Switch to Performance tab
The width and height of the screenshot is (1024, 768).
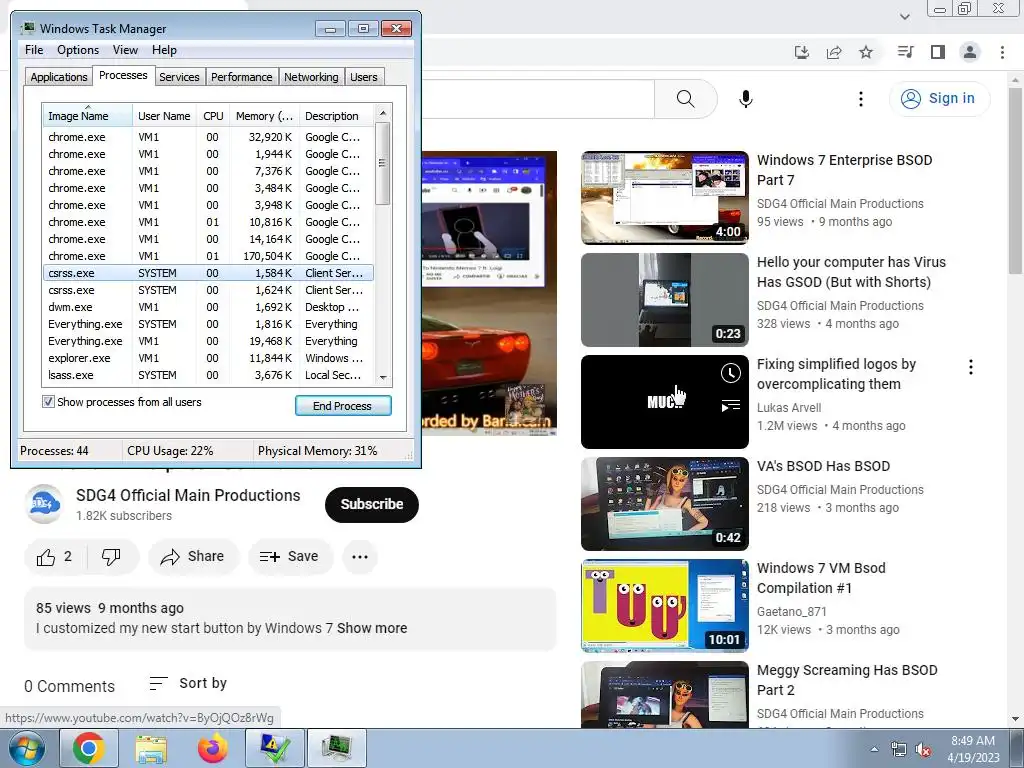pyautogui.click(x=242, y=77)
